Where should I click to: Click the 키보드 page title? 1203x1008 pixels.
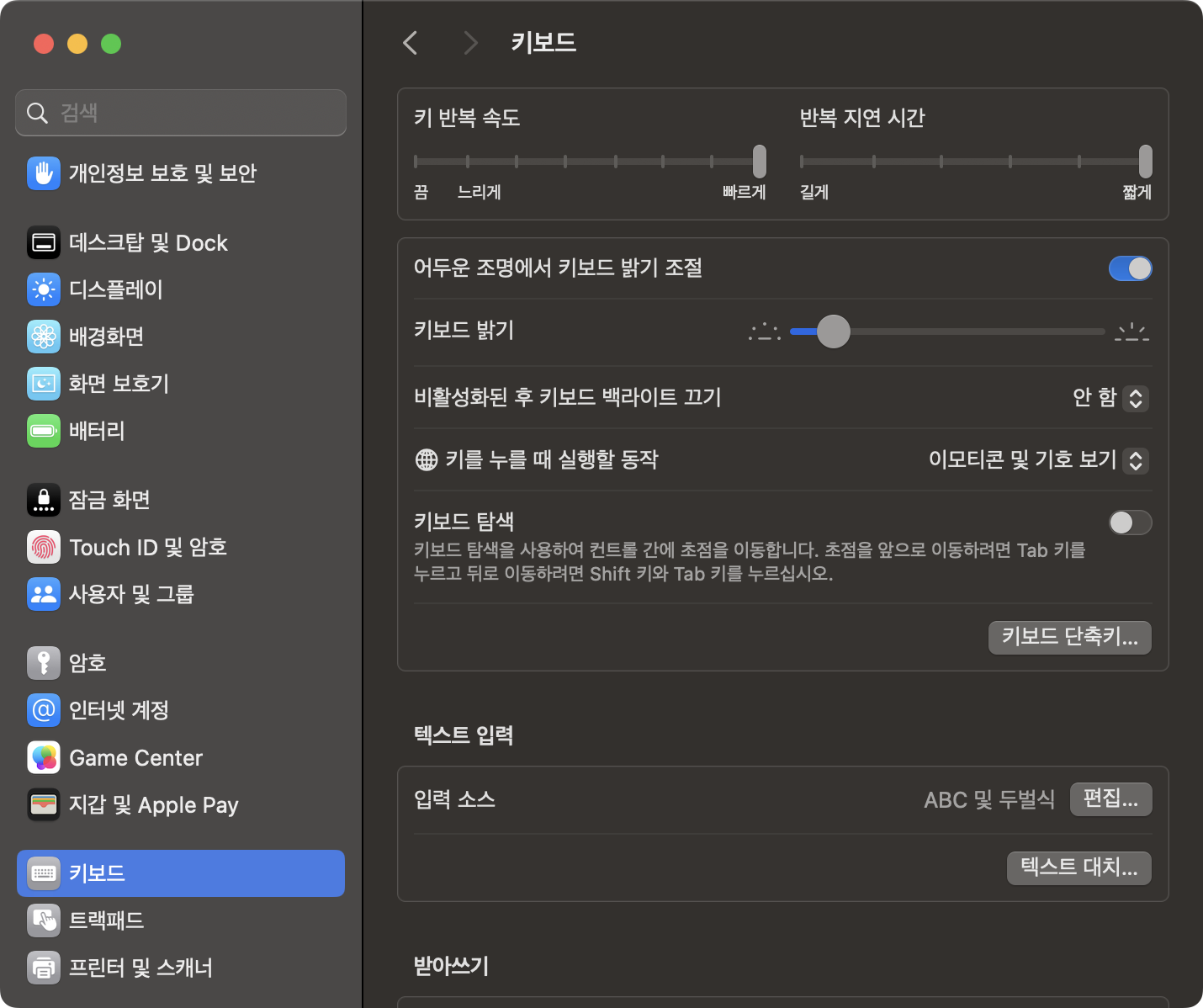(x=543, y=43)
